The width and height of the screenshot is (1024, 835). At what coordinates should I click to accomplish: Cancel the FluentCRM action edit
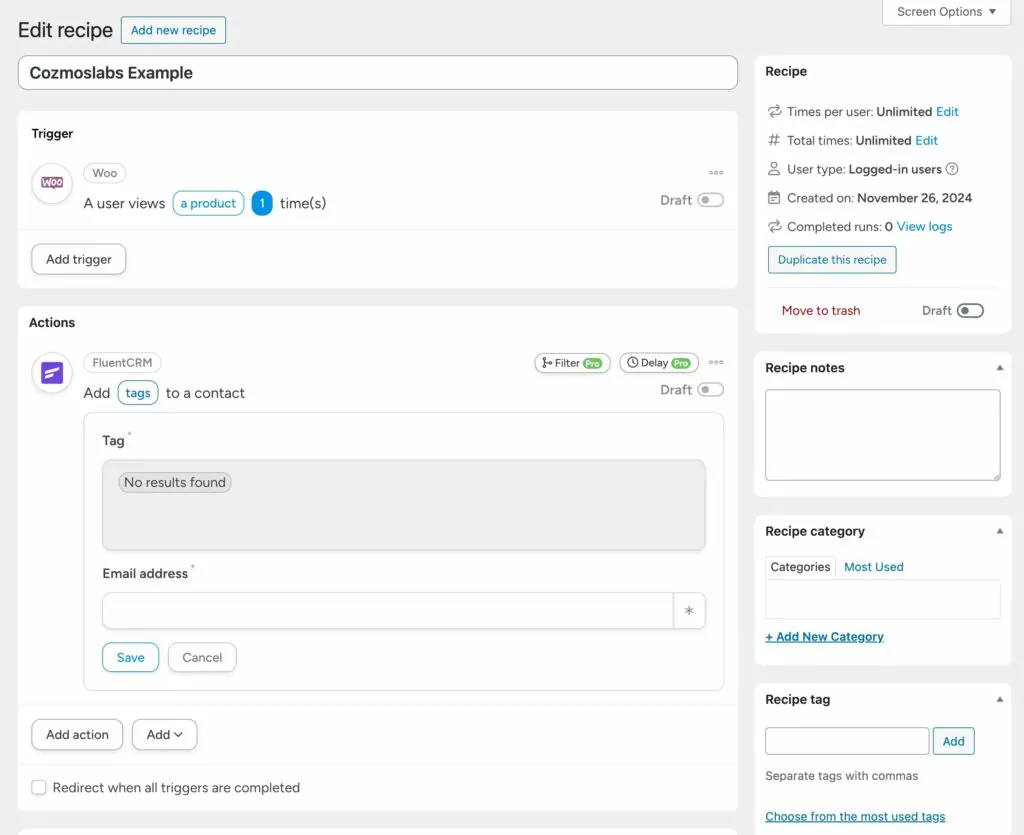[202, 657]
